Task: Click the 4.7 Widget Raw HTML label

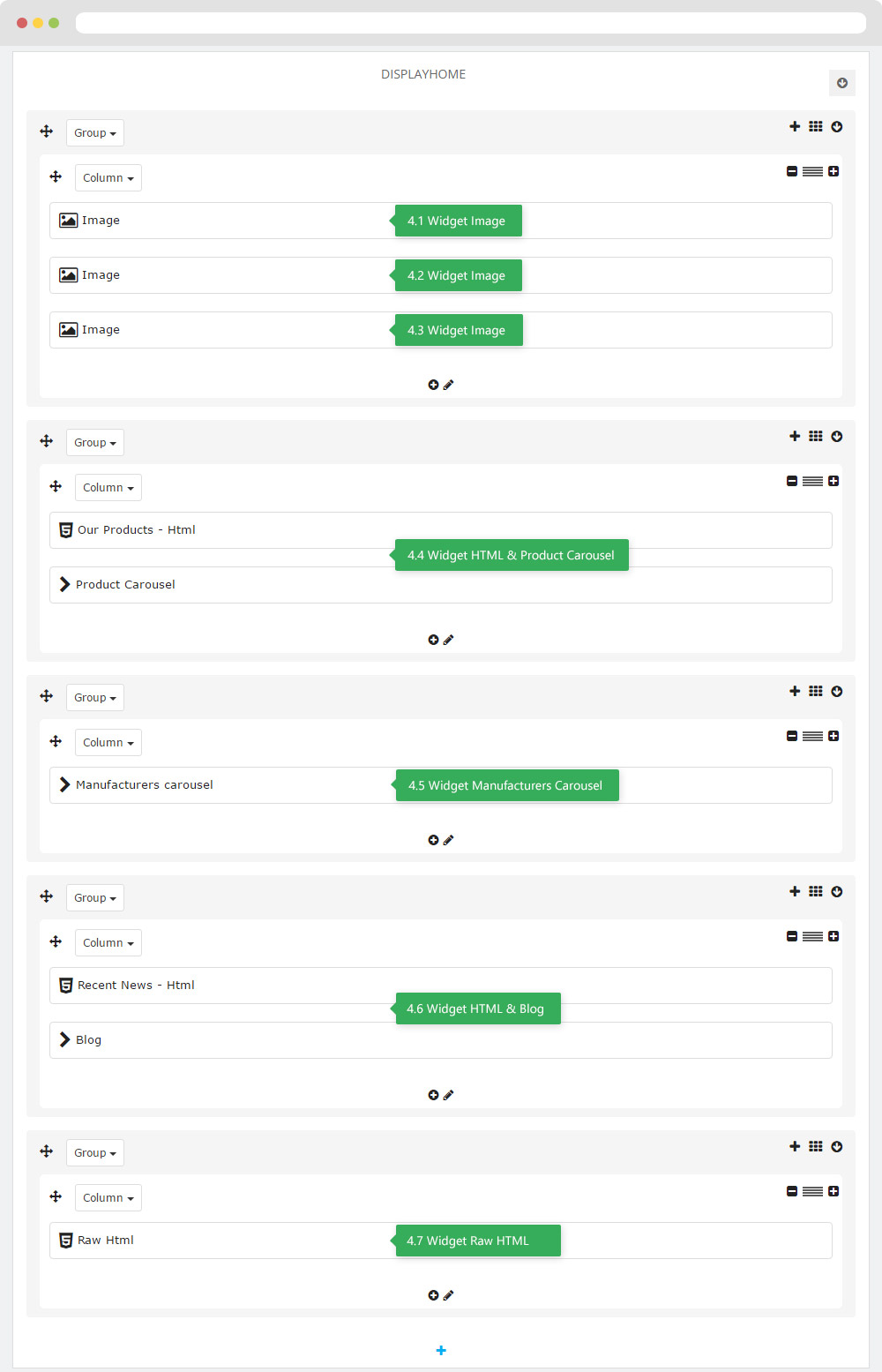Action: (x=476, y=1241)
